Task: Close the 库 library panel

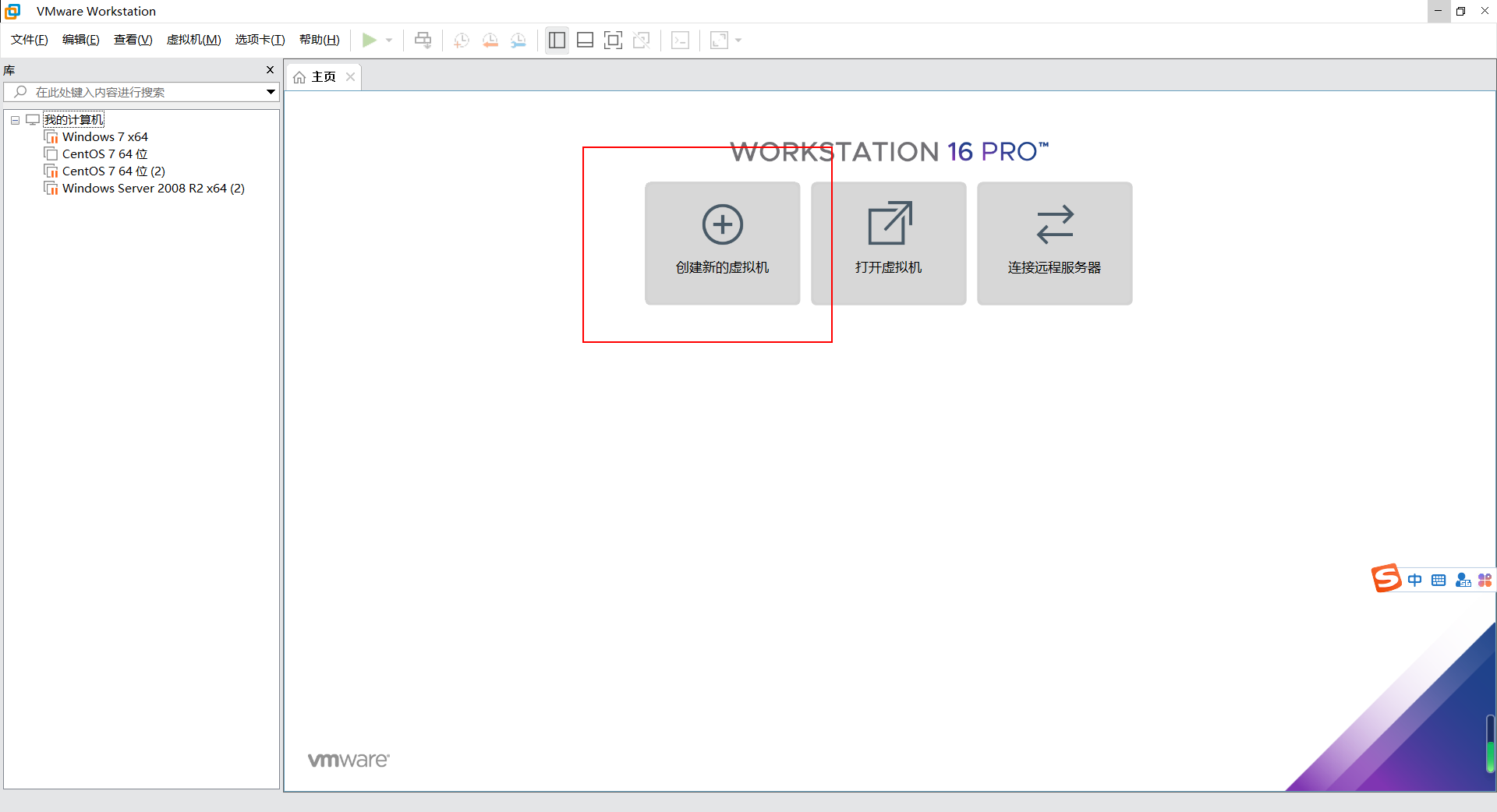Action: (x=270, y=70)
